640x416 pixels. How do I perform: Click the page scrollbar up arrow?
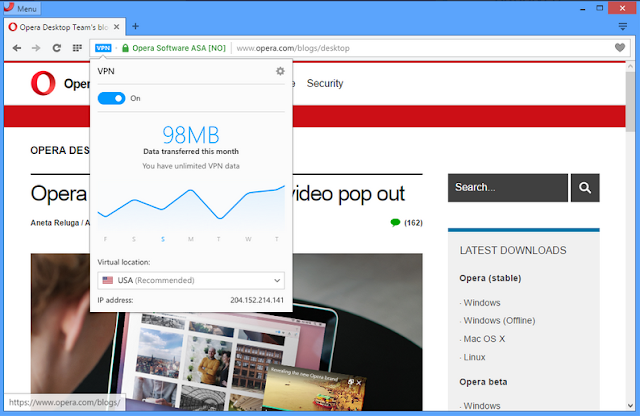pyautogui.click(x=630, y=67)
